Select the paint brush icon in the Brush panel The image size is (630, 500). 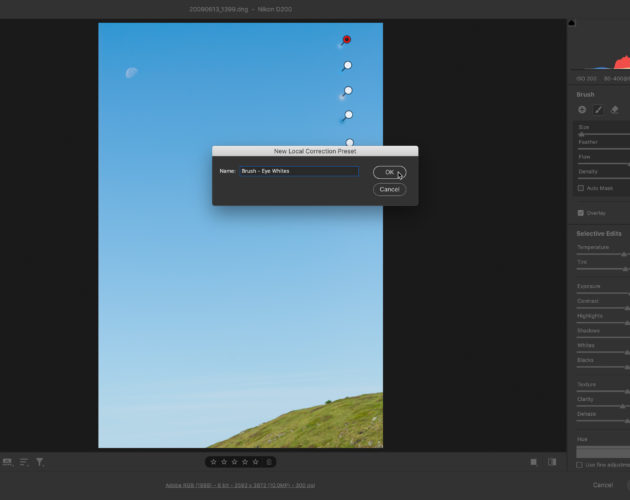point(598,109)
